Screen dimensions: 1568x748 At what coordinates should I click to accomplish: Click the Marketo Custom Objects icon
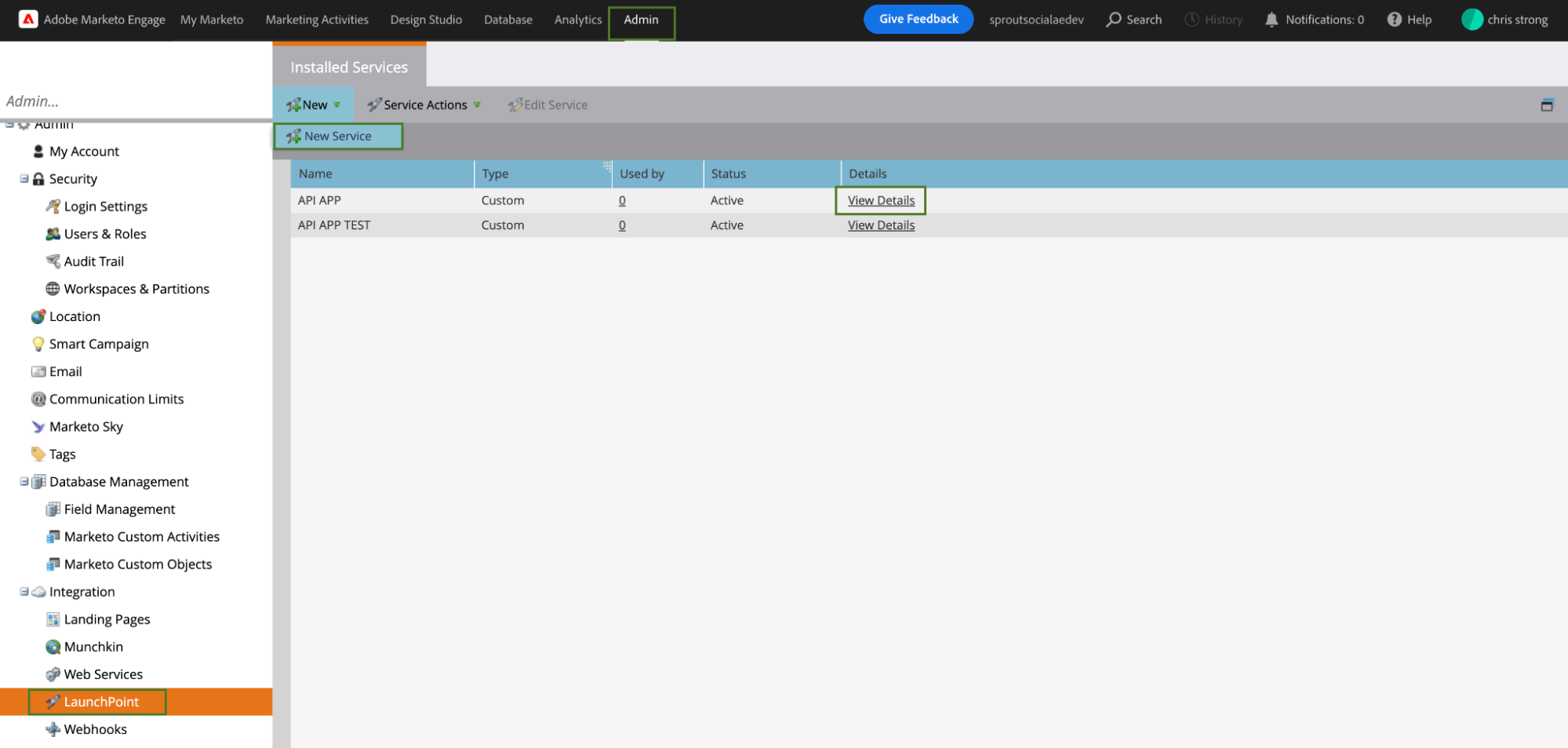[x=53, y=564]
